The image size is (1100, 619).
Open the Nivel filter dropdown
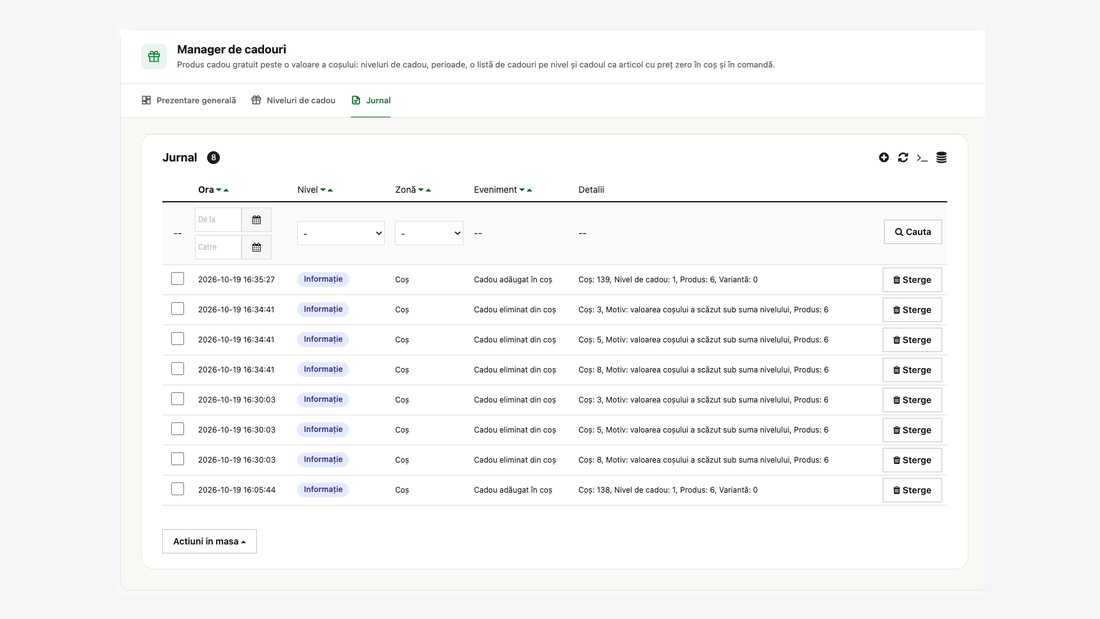pyautogui.click(x=341, y=233)
